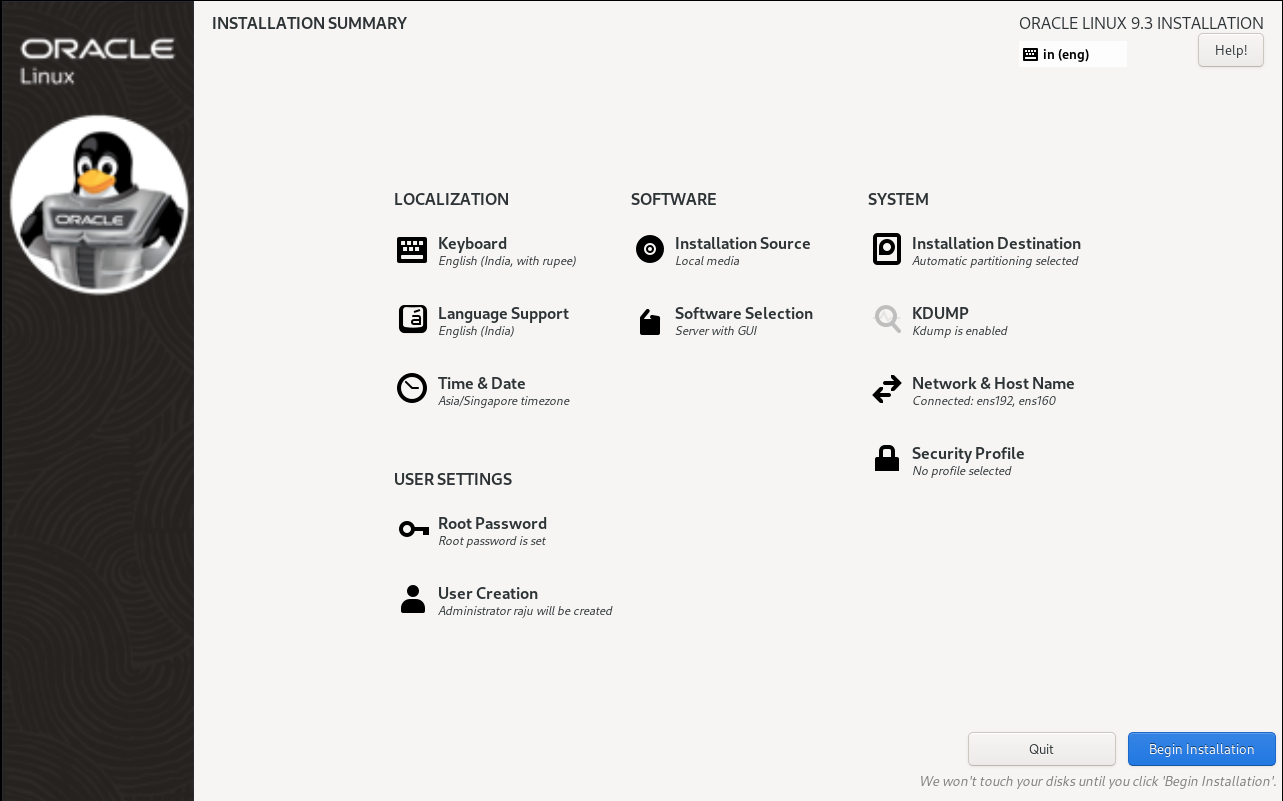Open User Creation label
The image size is (1283, 801).
click(x=487, y=593)
